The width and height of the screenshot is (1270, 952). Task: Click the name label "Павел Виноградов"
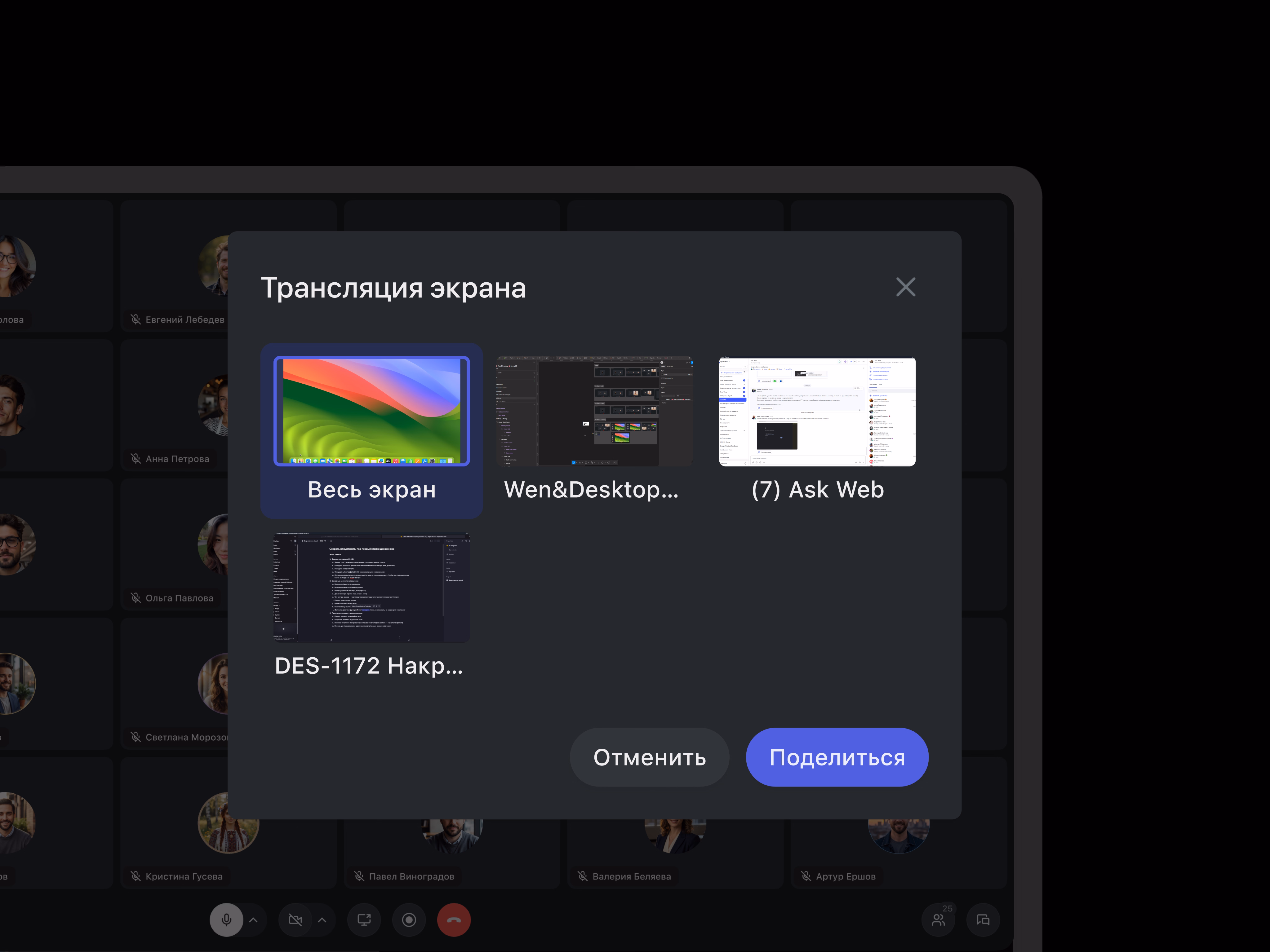[412, 877]
